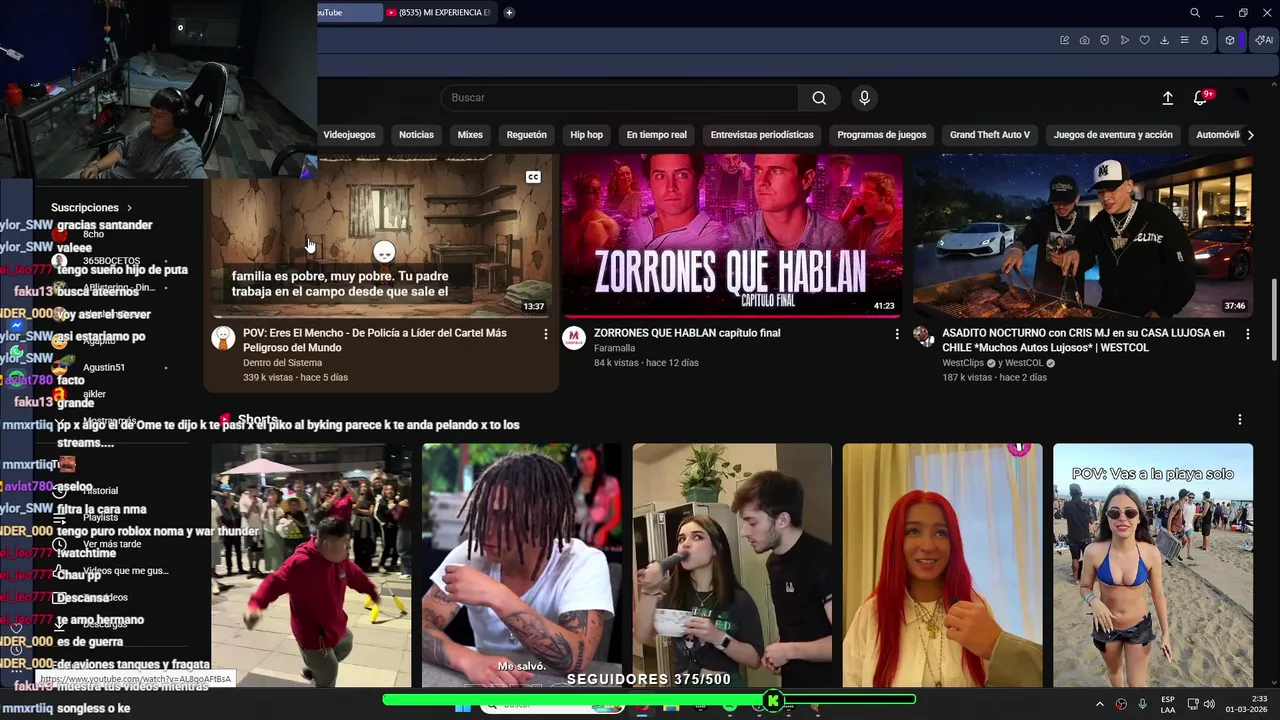Expand the Suscripciones sidebar section
1280x720 pixels.
point(92,208)
